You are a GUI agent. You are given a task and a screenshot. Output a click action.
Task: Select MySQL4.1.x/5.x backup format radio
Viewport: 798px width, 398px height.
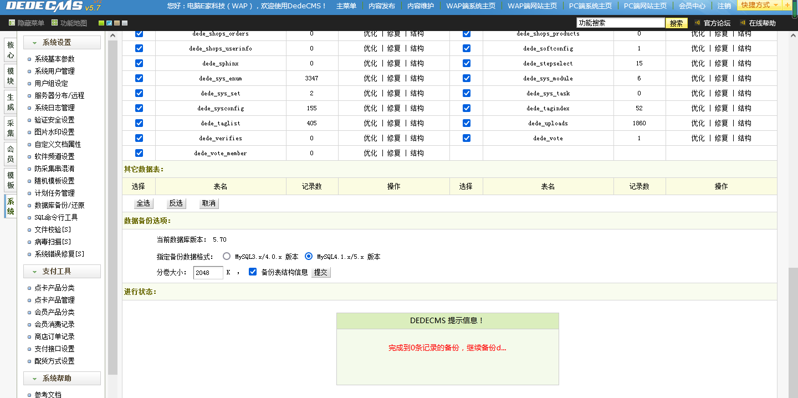pos(308,257)
